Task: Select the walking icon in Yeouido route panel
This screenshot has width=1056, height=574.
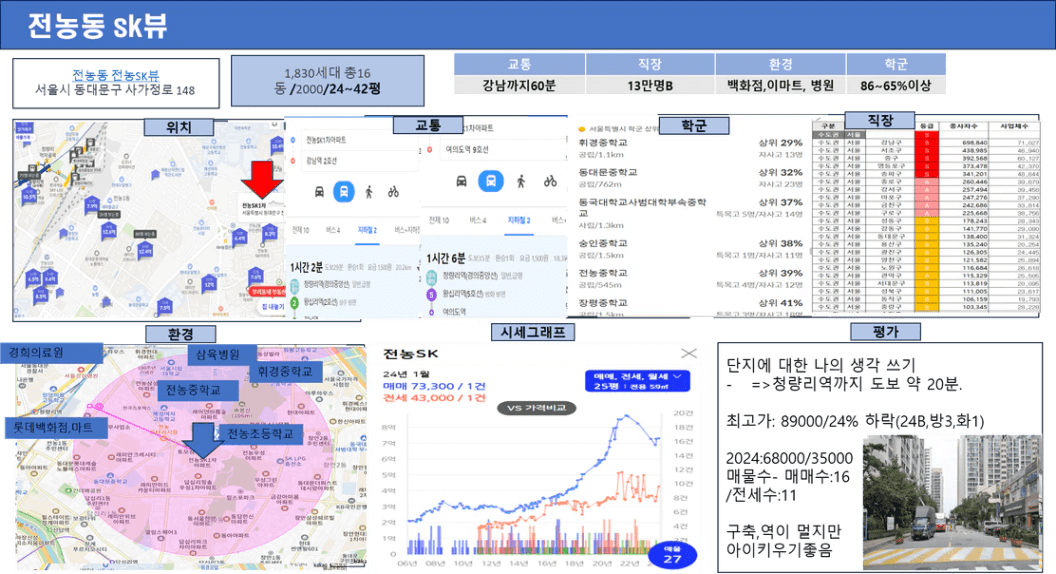Action: tap(521, 181)
